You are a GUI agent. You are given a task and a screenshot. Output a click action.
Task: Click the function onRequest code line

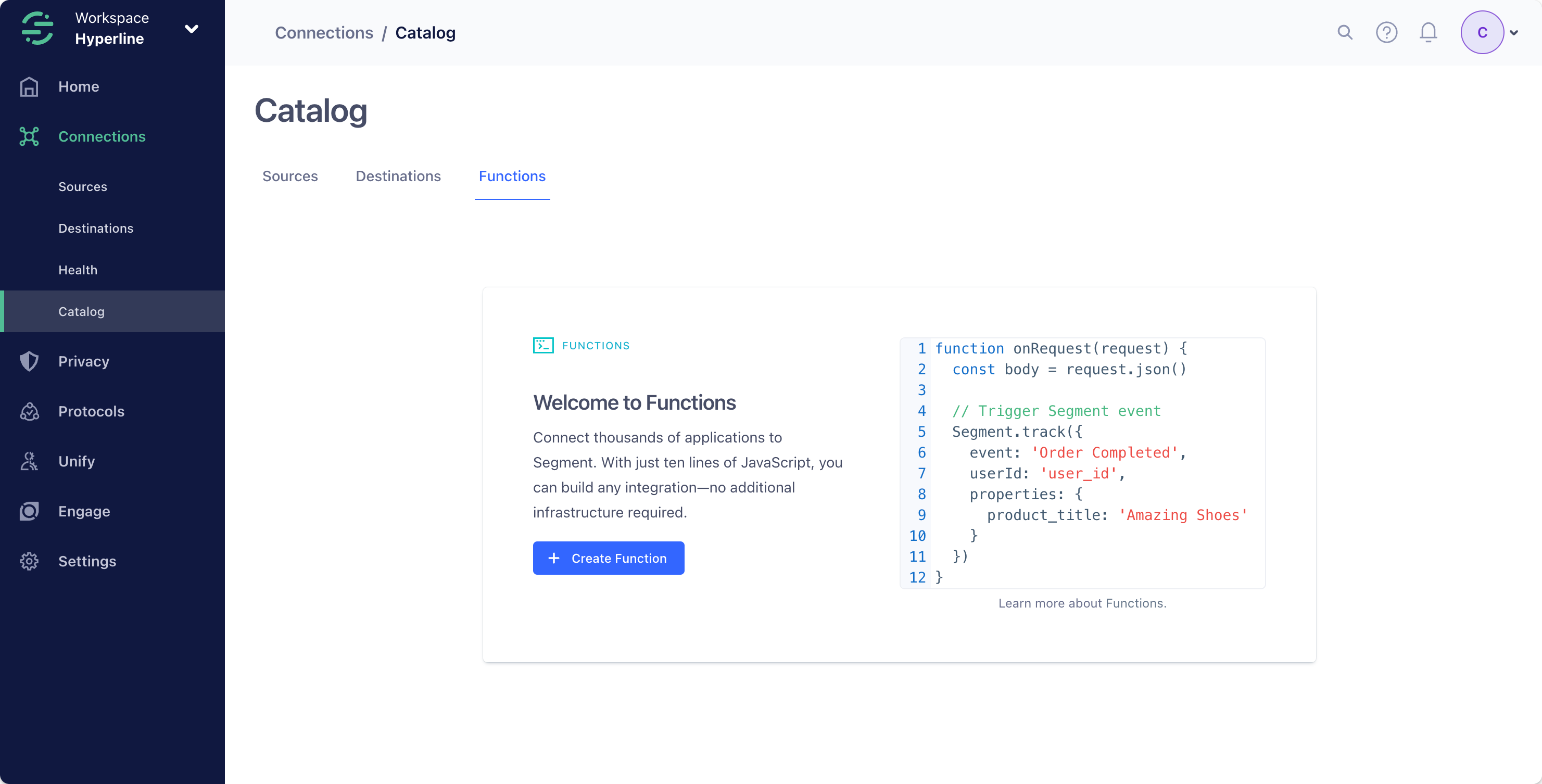pyautogui.click(x=1061, y=349)
